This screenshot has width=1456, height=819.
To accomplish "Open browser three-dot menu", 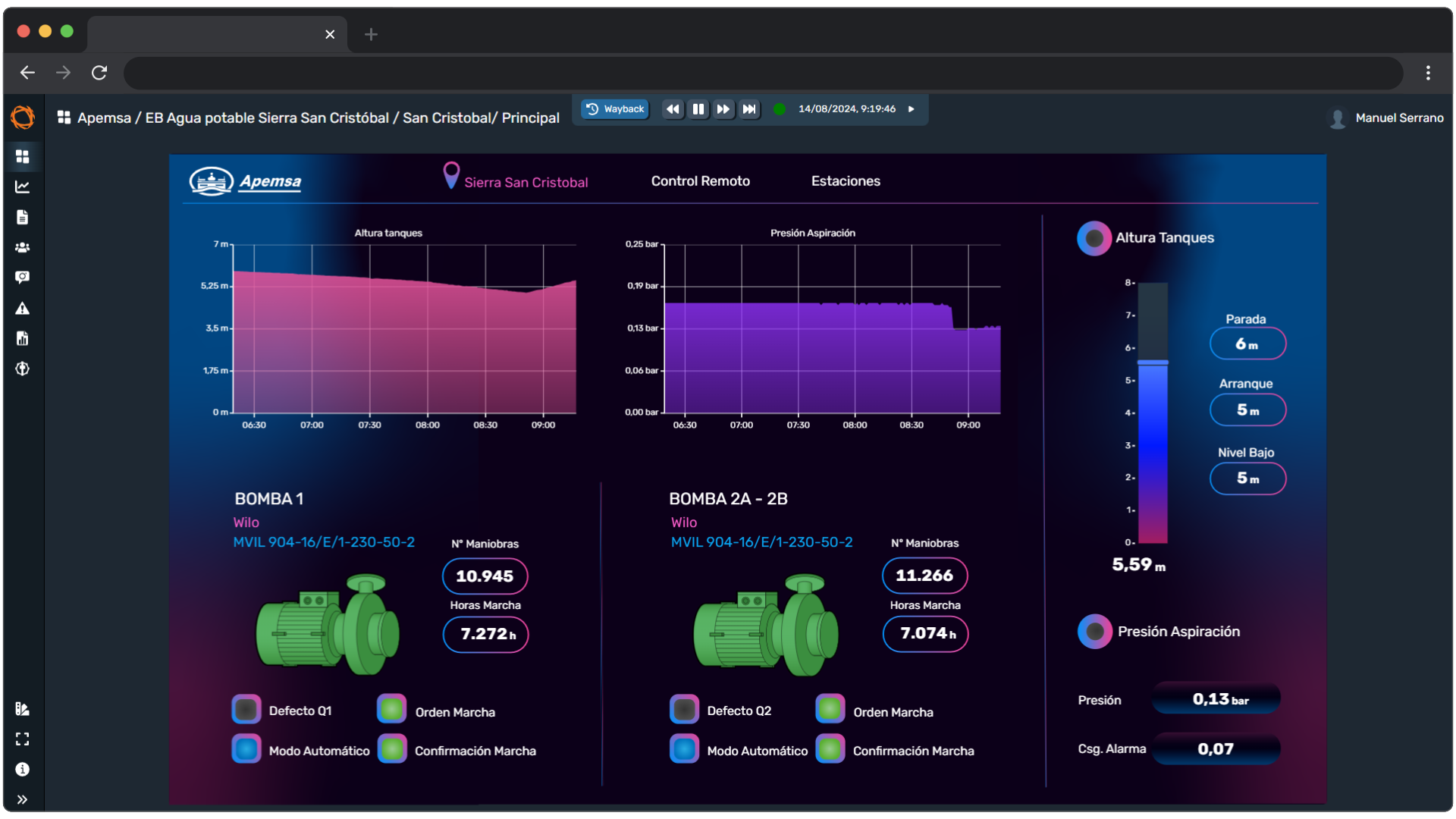I will click(1428, 73).
